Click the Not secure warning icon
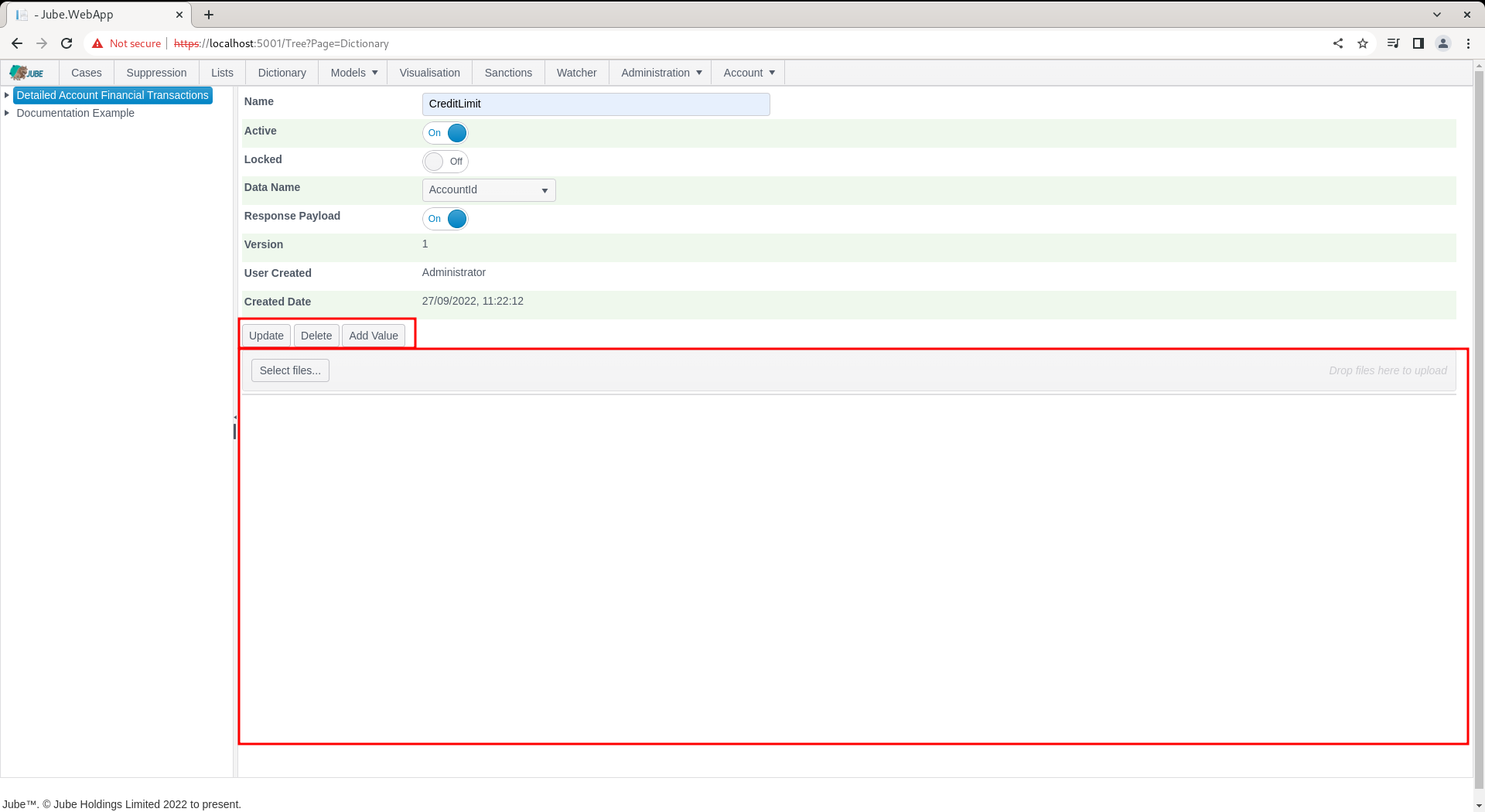Image resolution: width=1485 pixels, height=812 pixels. tap(97, 43)
